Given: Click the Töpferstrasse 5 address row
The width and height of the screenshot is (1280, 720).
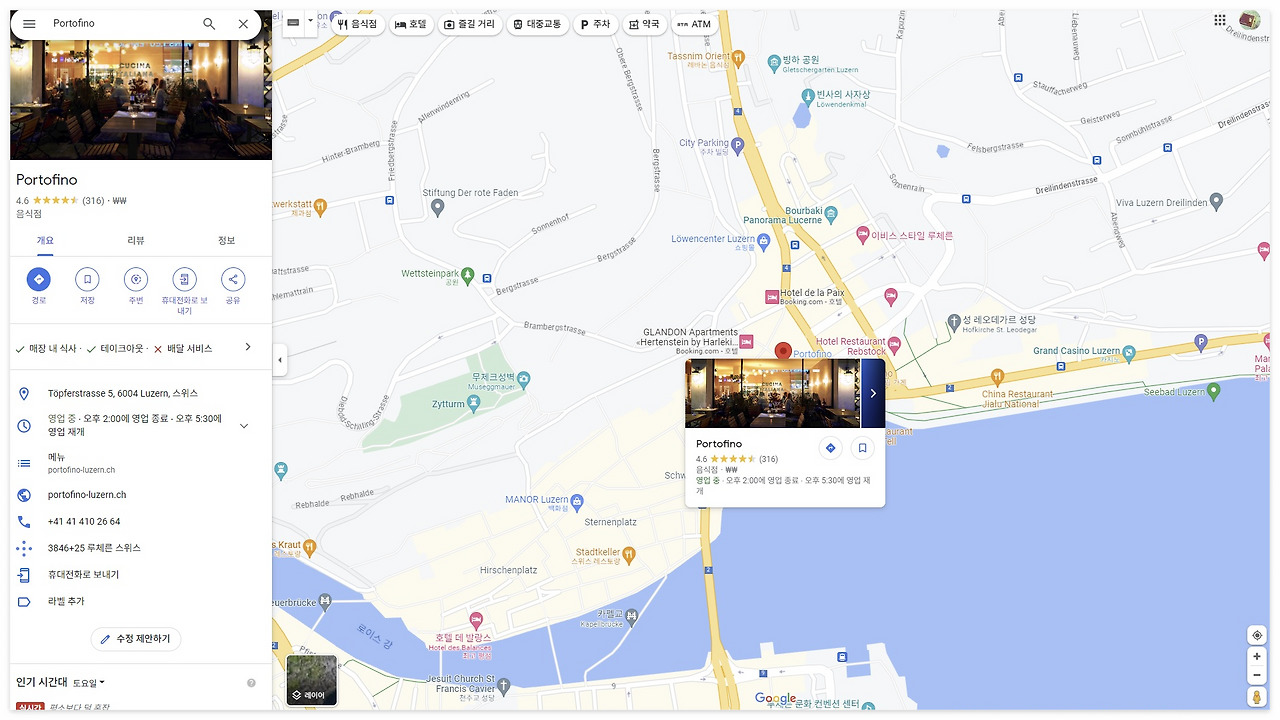Looking at the screenshot, I should (141, 394).
